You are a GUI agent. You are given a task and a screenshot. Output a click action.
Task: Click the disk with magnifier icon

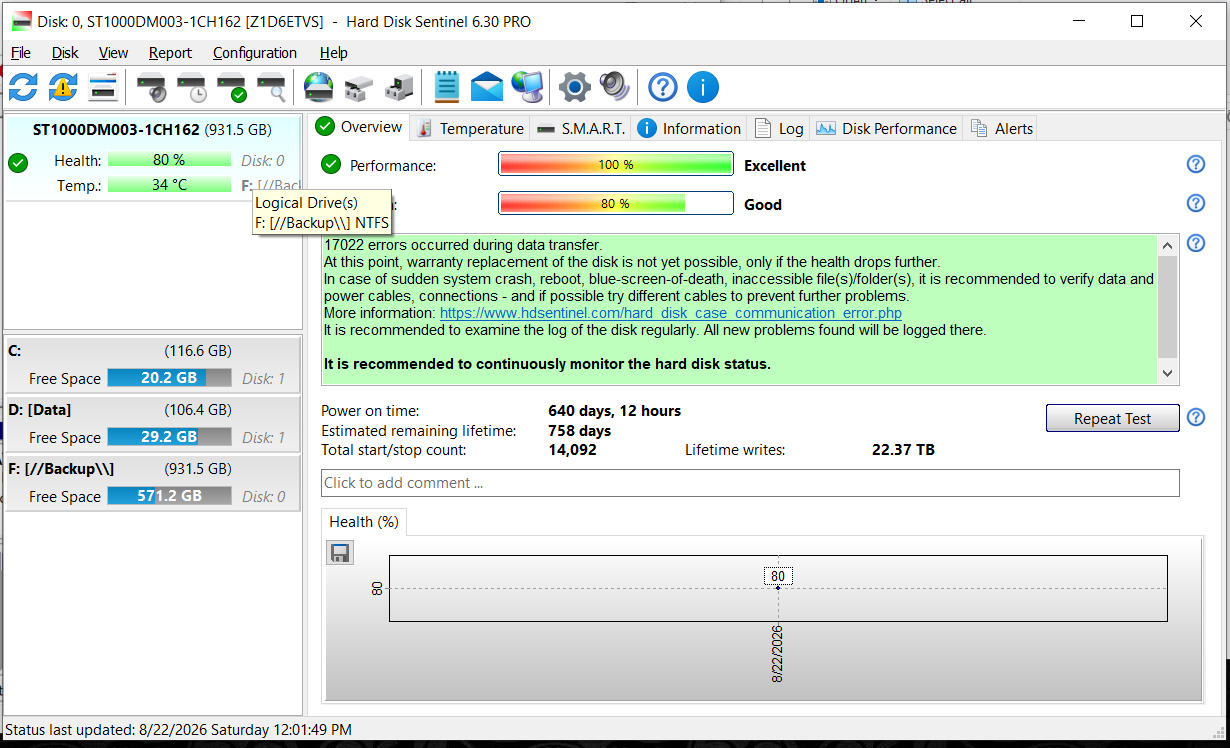pos(272,87)
